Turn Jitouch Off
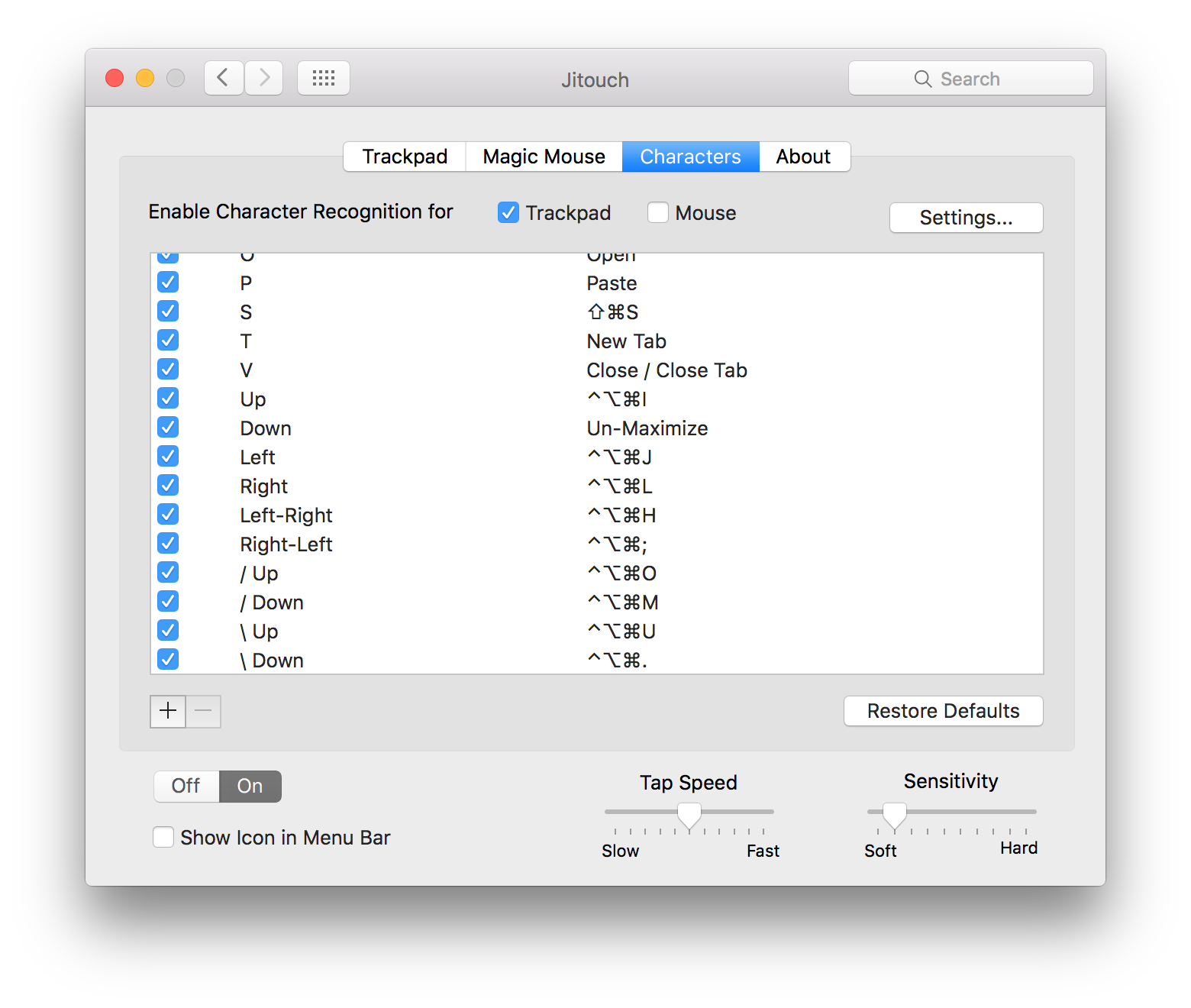The image size is (1191, 1008). tap(186, 786)
